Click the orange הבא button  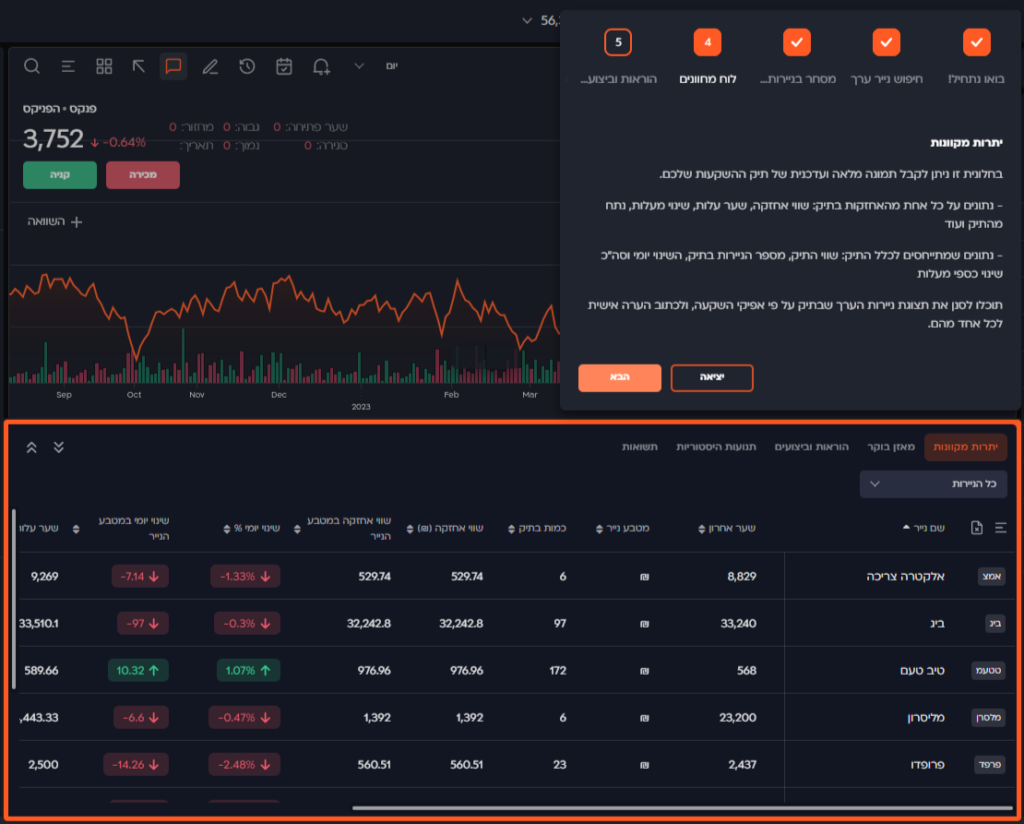point(619,378)
